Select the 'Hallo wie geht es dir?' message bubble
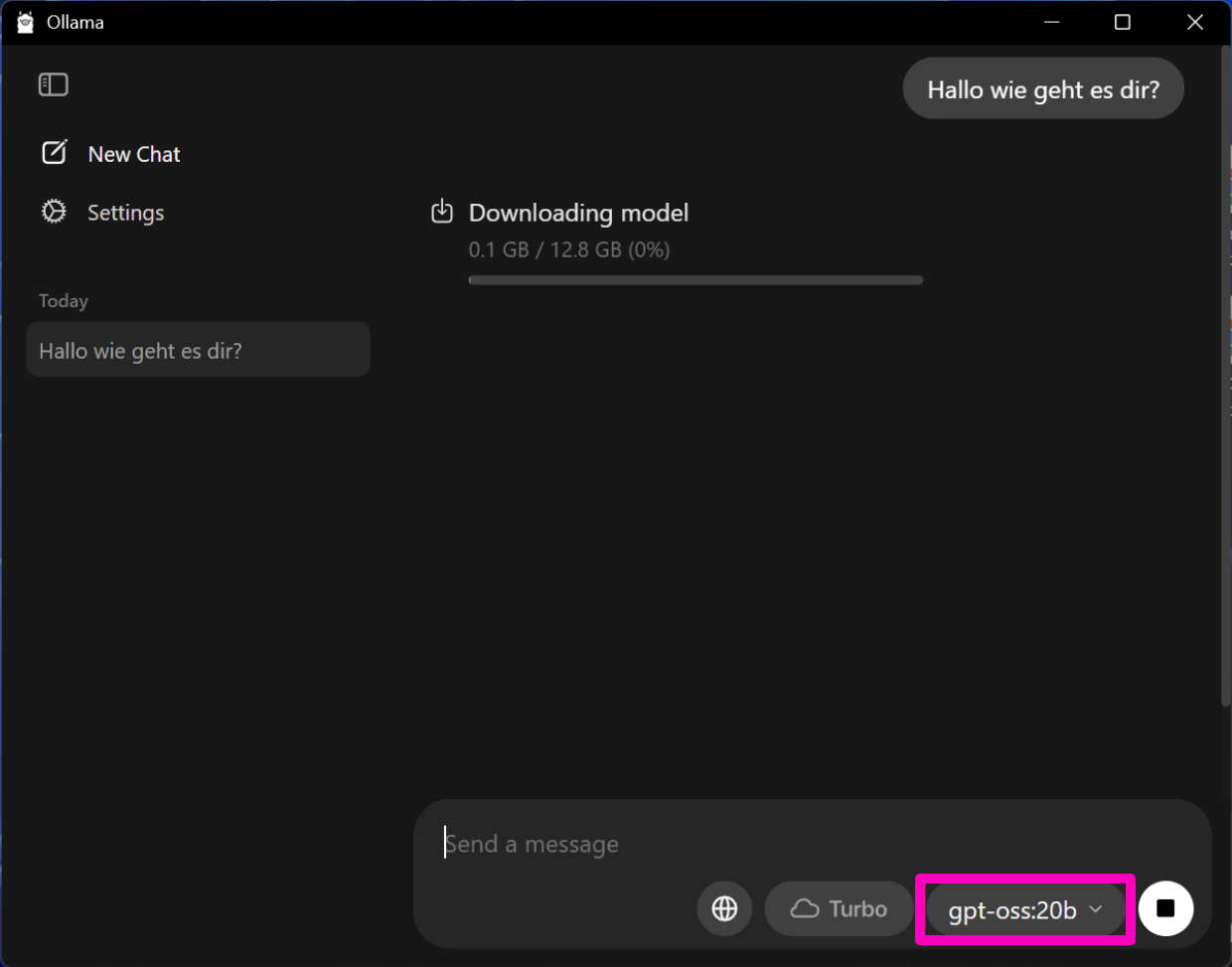Image resolution: width=1232 pixels, height=967 pixels. (x=1043, y=88)
